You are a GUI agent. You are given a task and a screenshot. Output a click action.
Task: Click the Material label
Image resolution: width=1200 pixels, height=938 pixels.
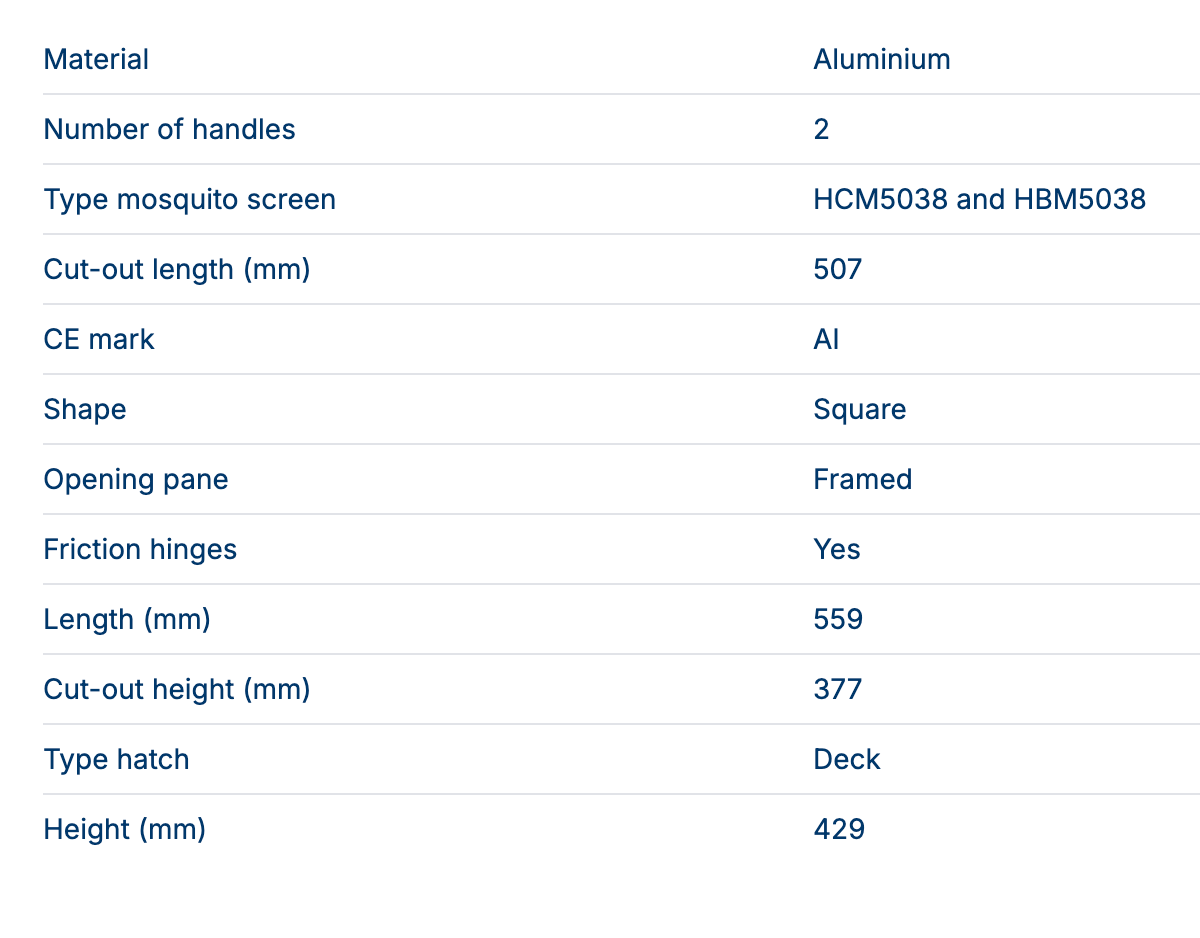click(x=96, y=60)
